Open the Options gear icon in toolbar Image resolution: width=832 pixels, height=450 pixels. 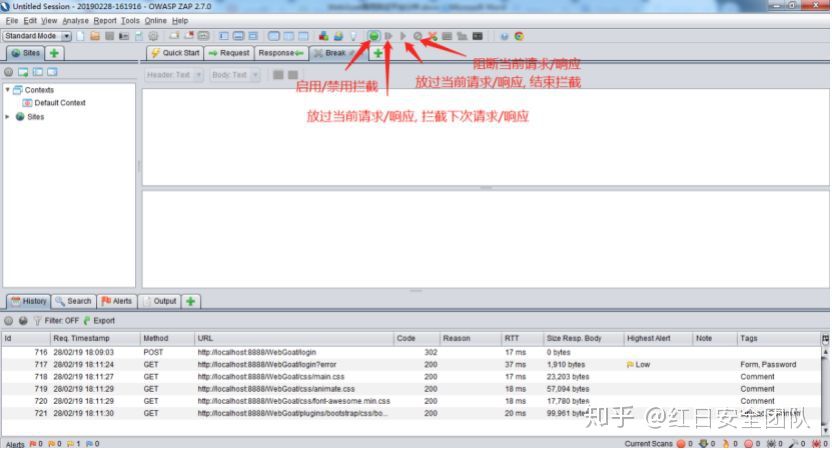[x=153, y=36]
